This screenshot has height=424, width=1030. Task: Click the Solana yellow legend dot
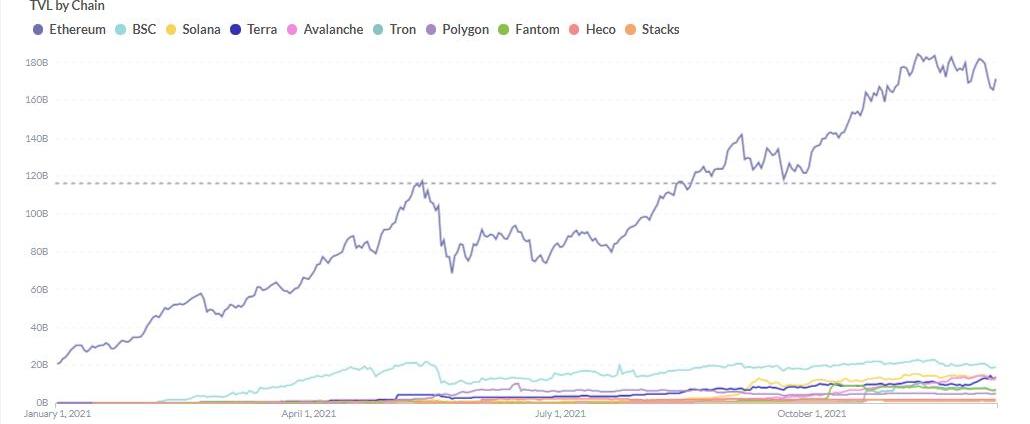(171, 30)
